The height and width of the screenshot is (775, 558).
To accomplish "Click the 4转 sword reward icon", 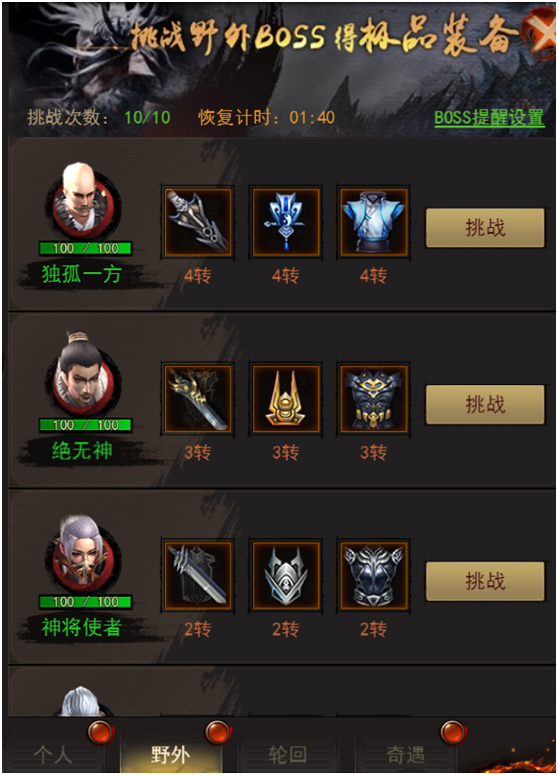I will click(x=198, y=222).
